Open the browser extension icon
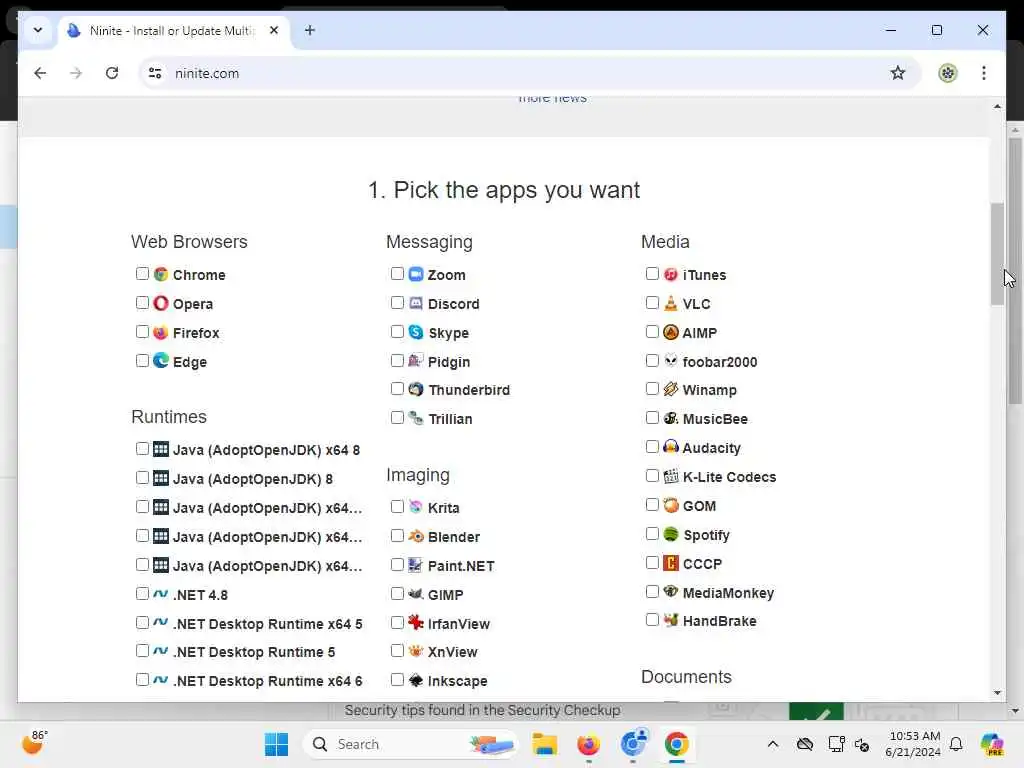Image resolution: width=1024 pixels, height=768 pixels. 948,73
